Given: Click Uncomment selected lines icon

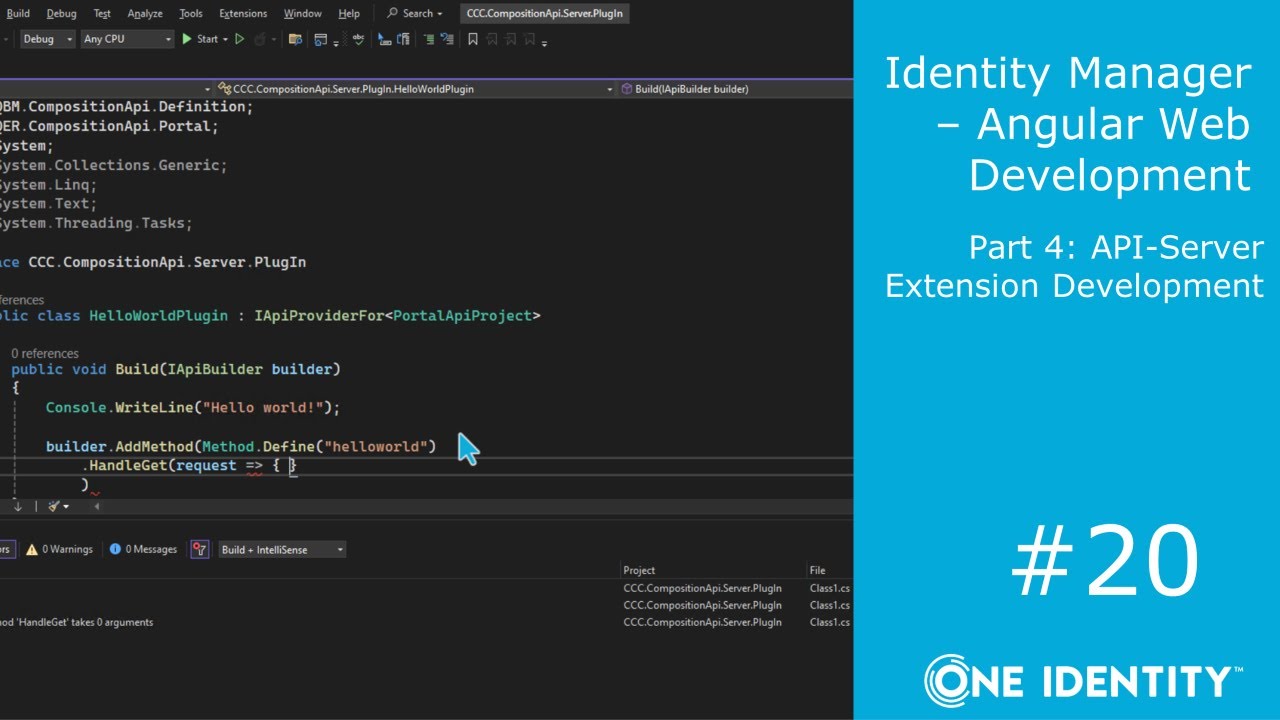Looking at the screenshot, I should tap(447, 39).
